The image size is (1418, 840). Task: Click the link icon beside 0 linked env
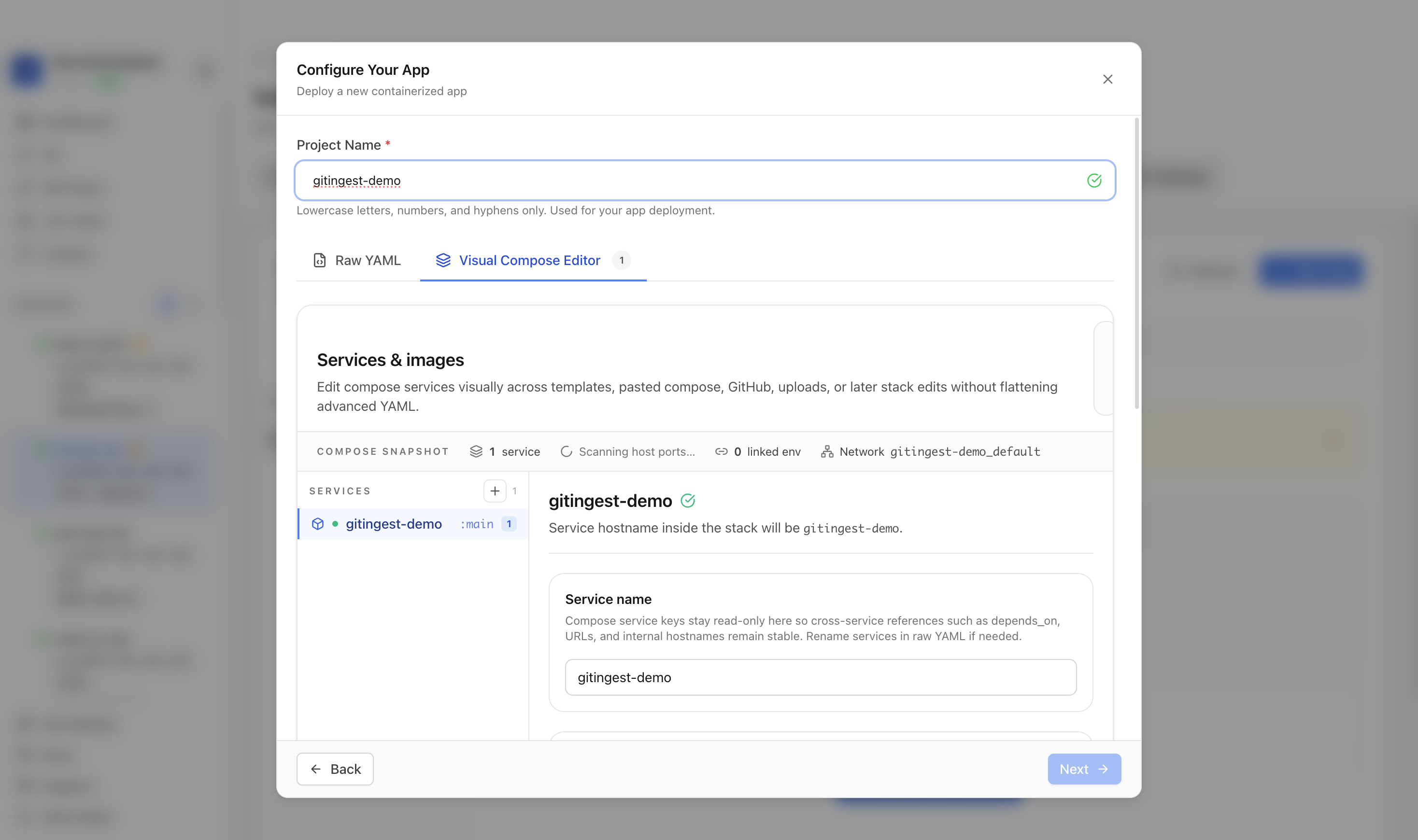(721, 452)
